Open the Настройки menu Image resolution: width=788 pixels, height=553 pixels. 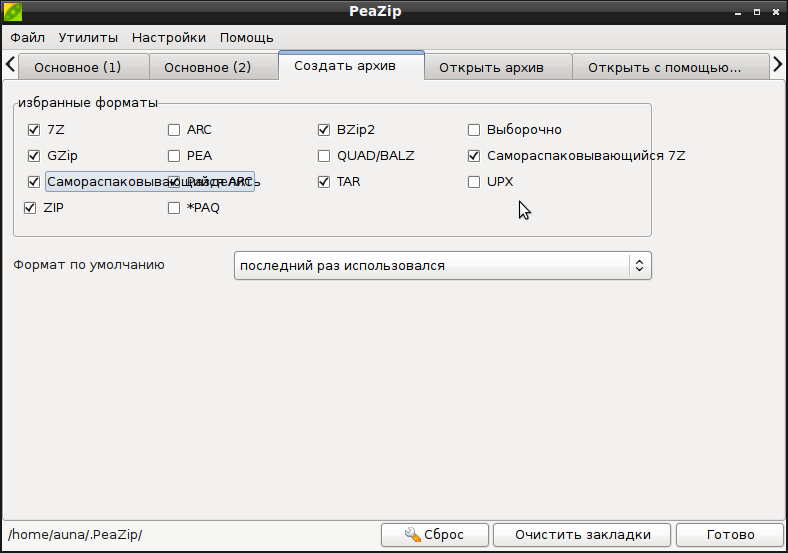click(169, 38)
